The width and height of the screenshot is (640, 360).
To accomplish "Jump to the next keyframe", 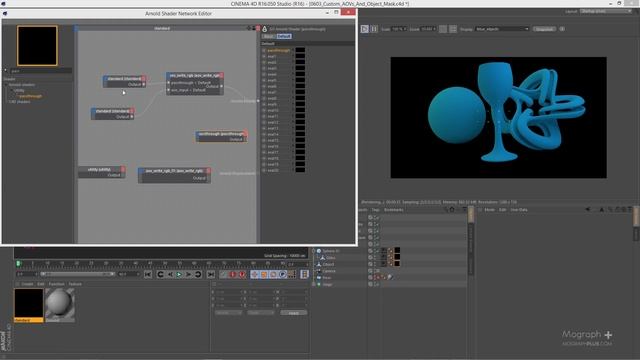I will point(198,274).
